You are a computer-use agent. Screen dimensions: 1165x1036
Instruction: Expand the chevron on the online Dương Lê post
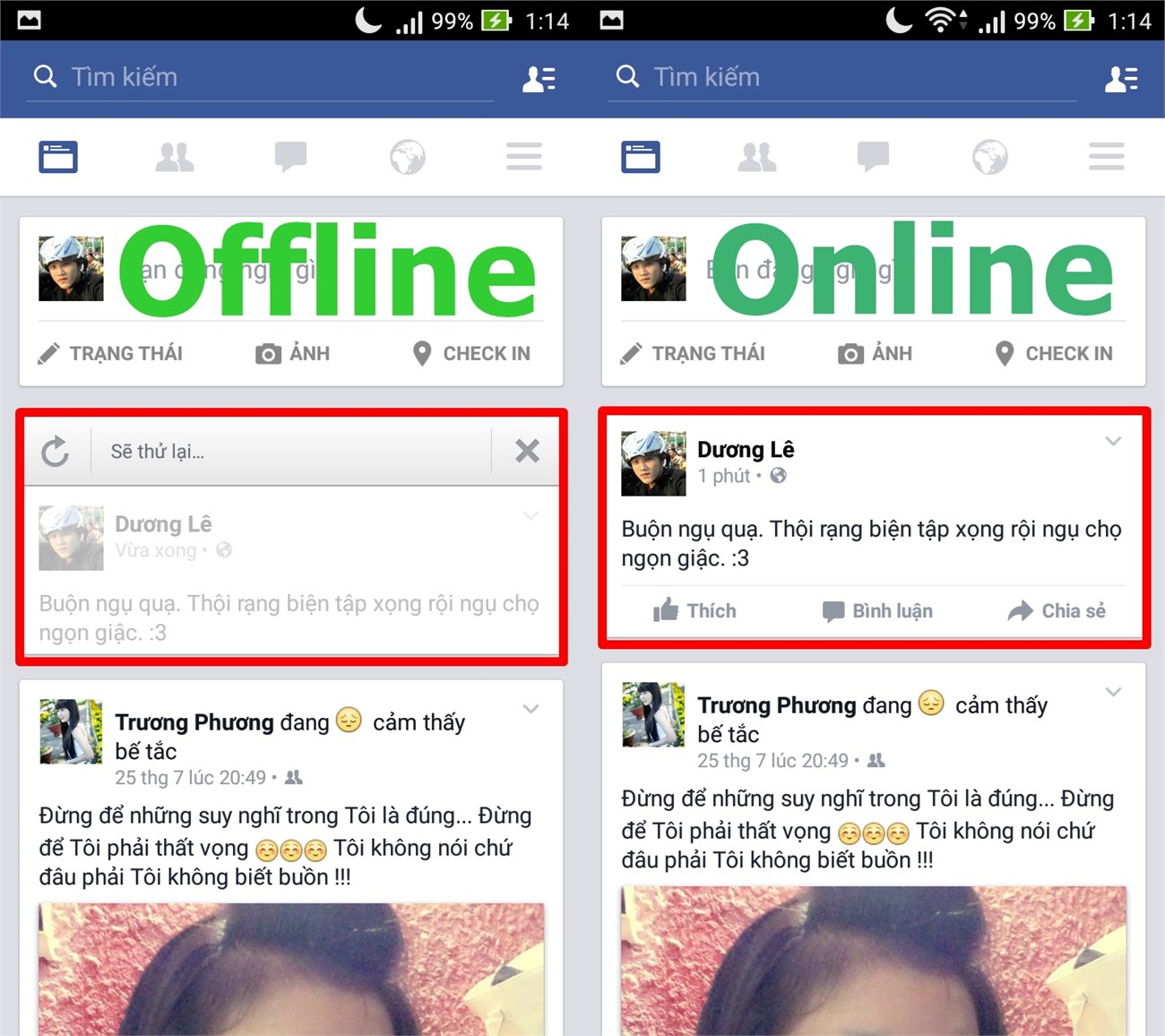click(x=1114, y=440)
